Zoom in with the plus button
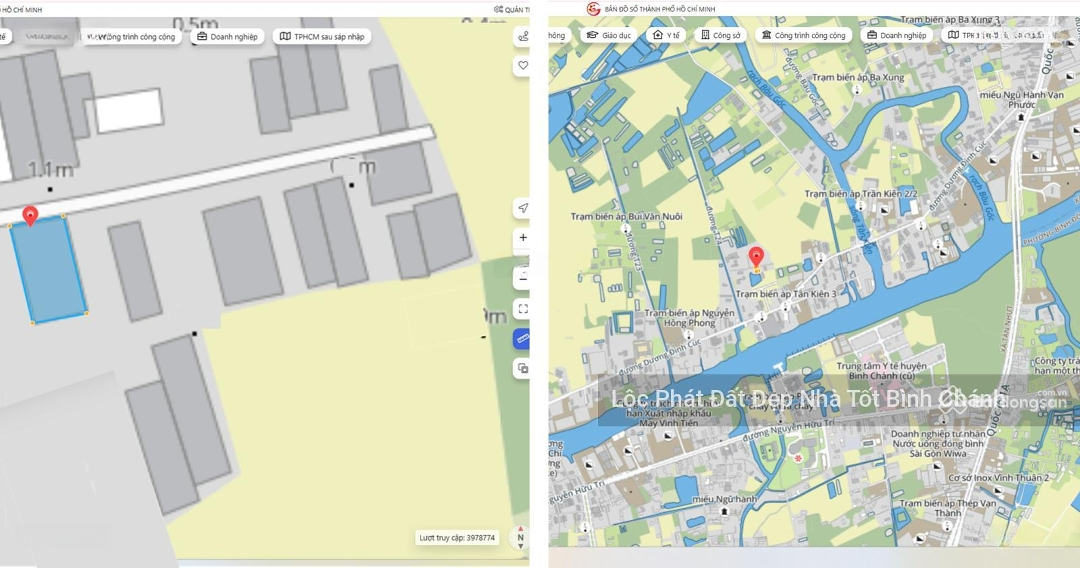The height and width of the screenshot is (568, 1080). tap(522, 238)
